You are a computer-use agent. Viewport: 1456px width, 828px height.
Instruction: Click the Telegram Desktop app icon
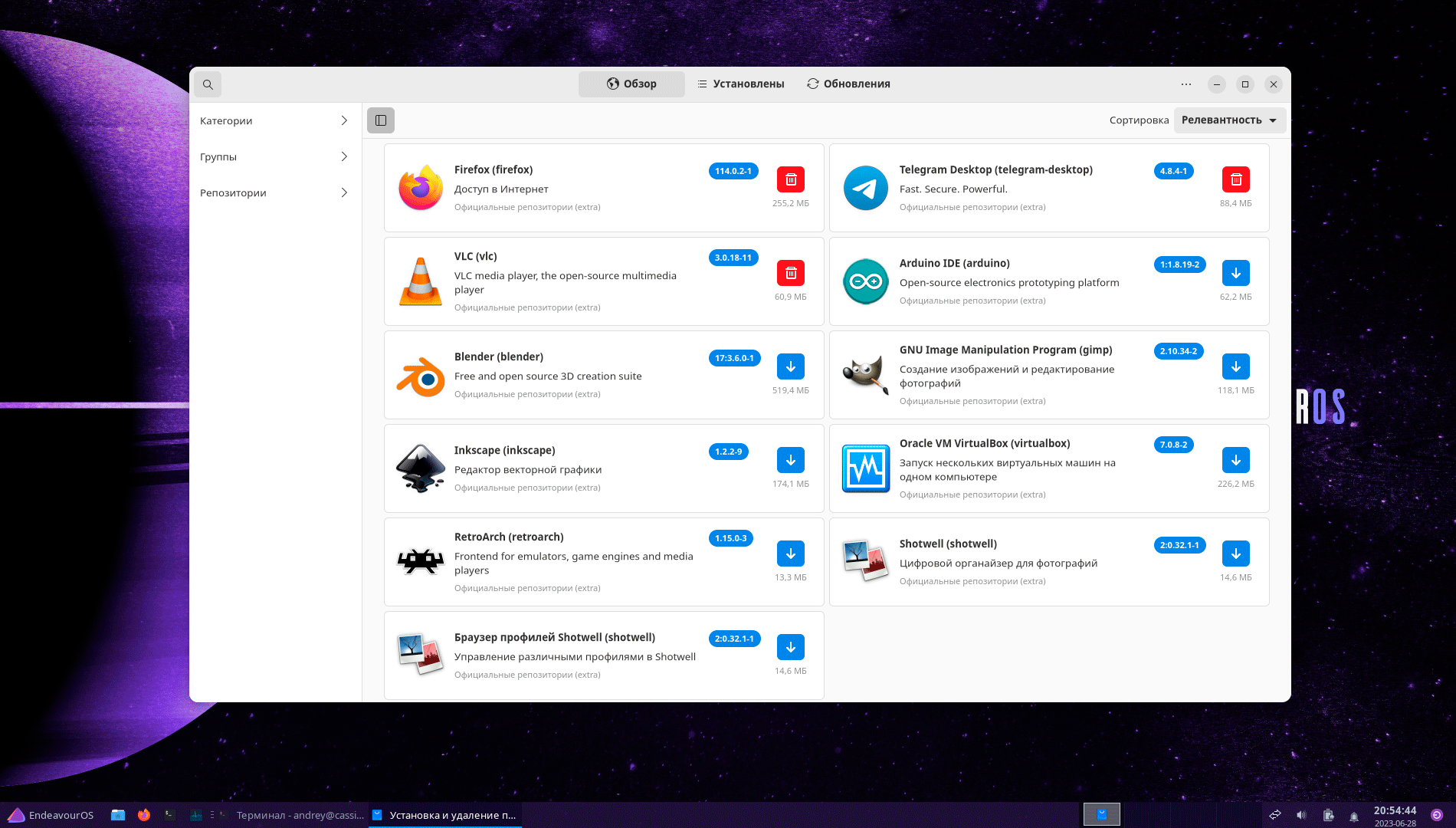pyautogui.click(x=866, y=188)
